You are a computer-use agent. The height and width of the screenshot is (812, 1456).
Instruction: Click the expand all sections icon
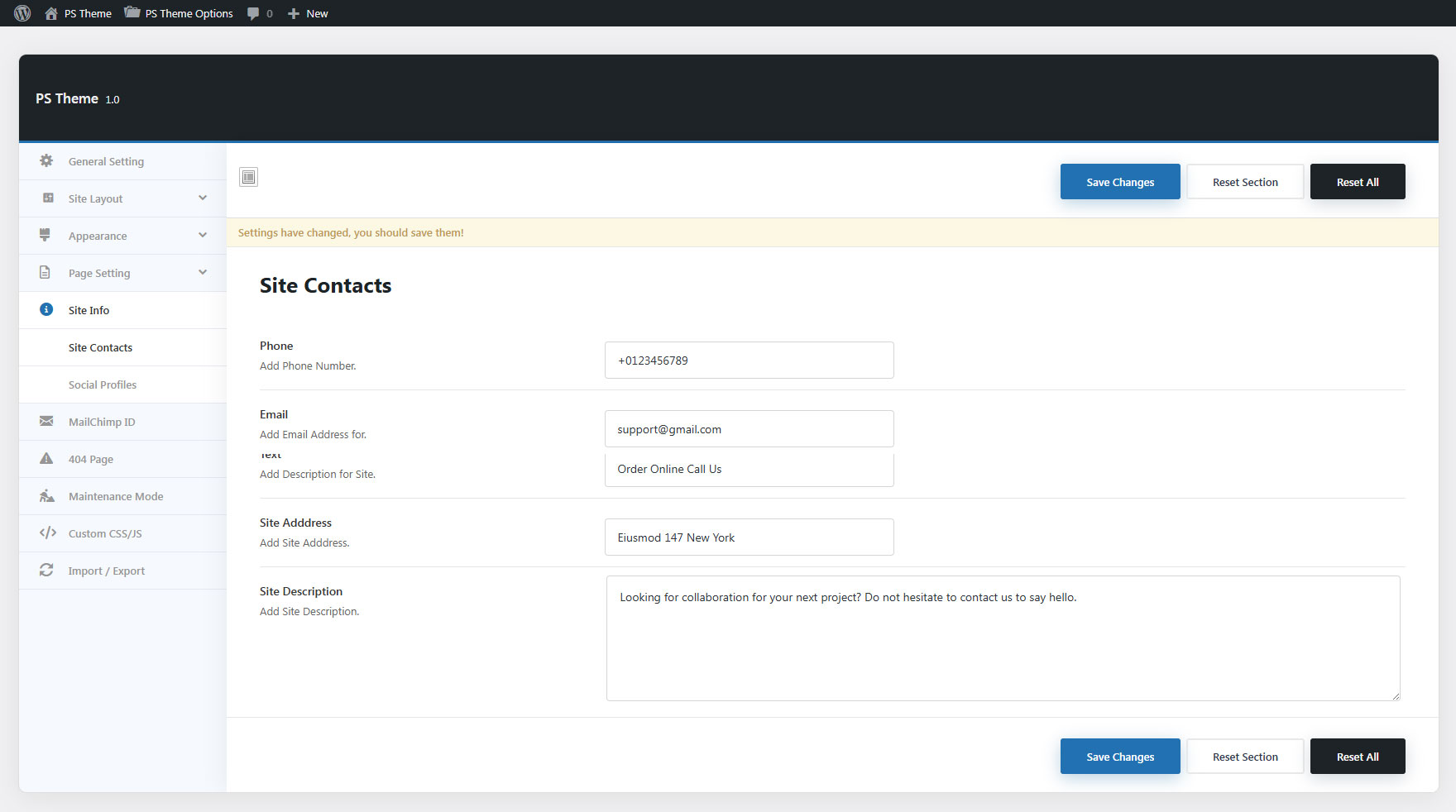pyautogui.click(x=248, y=177)
